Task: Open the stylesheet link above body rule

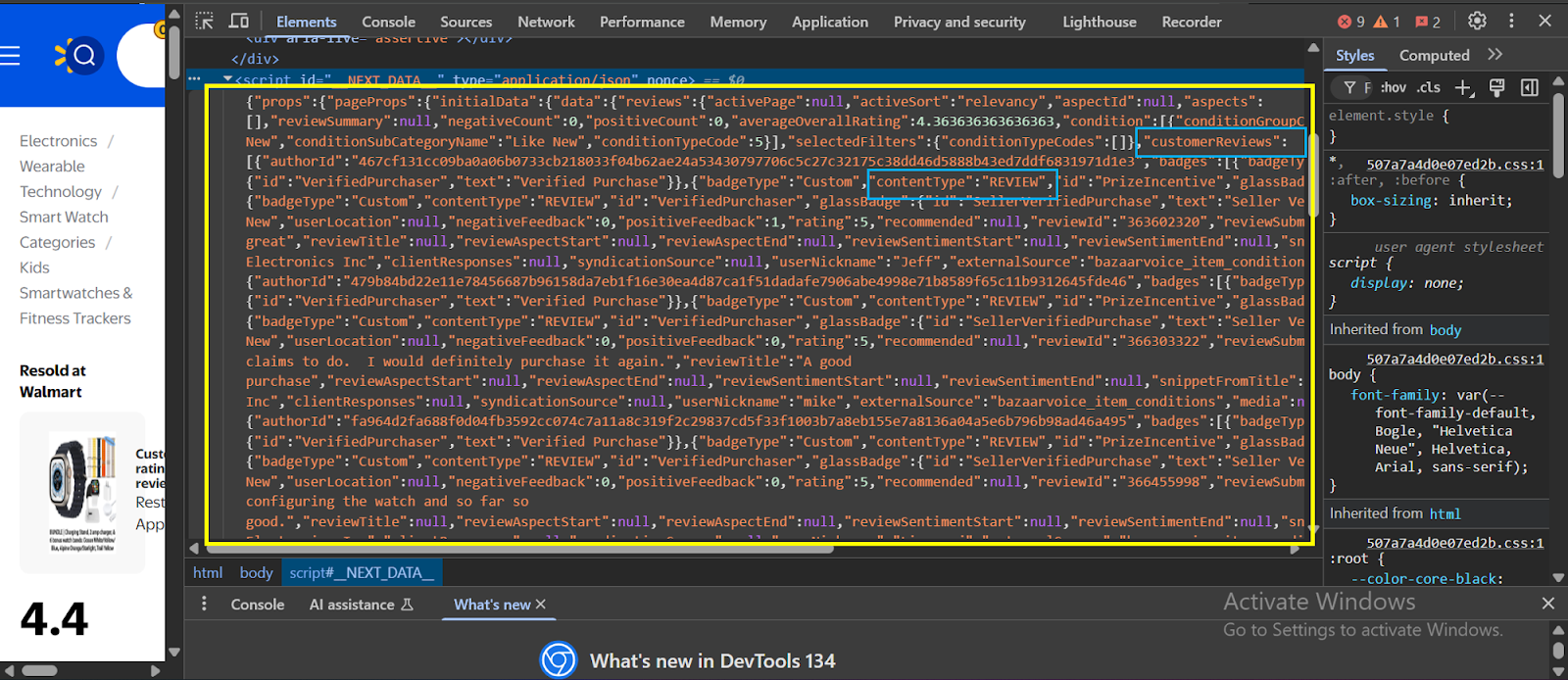Action: click(x=1454, y=359)
